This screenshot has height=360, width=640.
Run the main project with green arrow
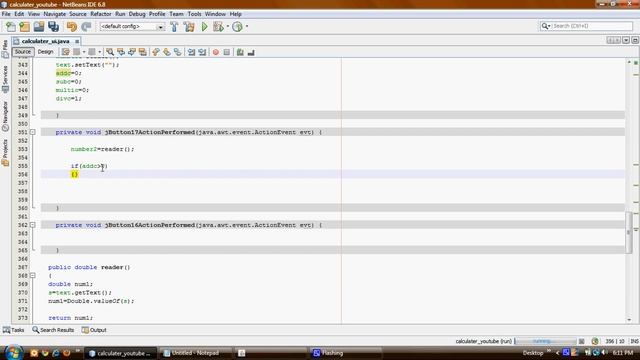[204, 27]
